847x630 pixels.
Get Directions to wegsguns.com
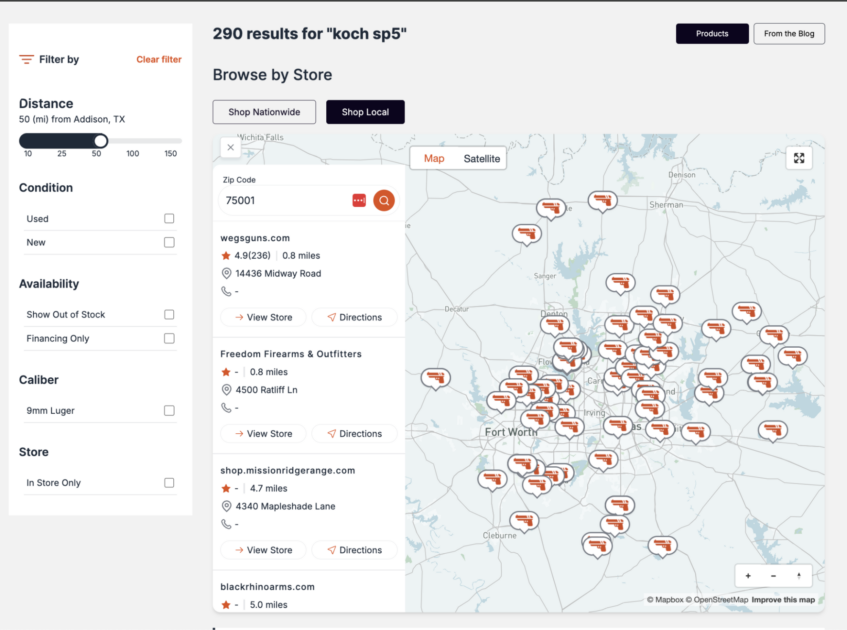[x=354, y=317]
